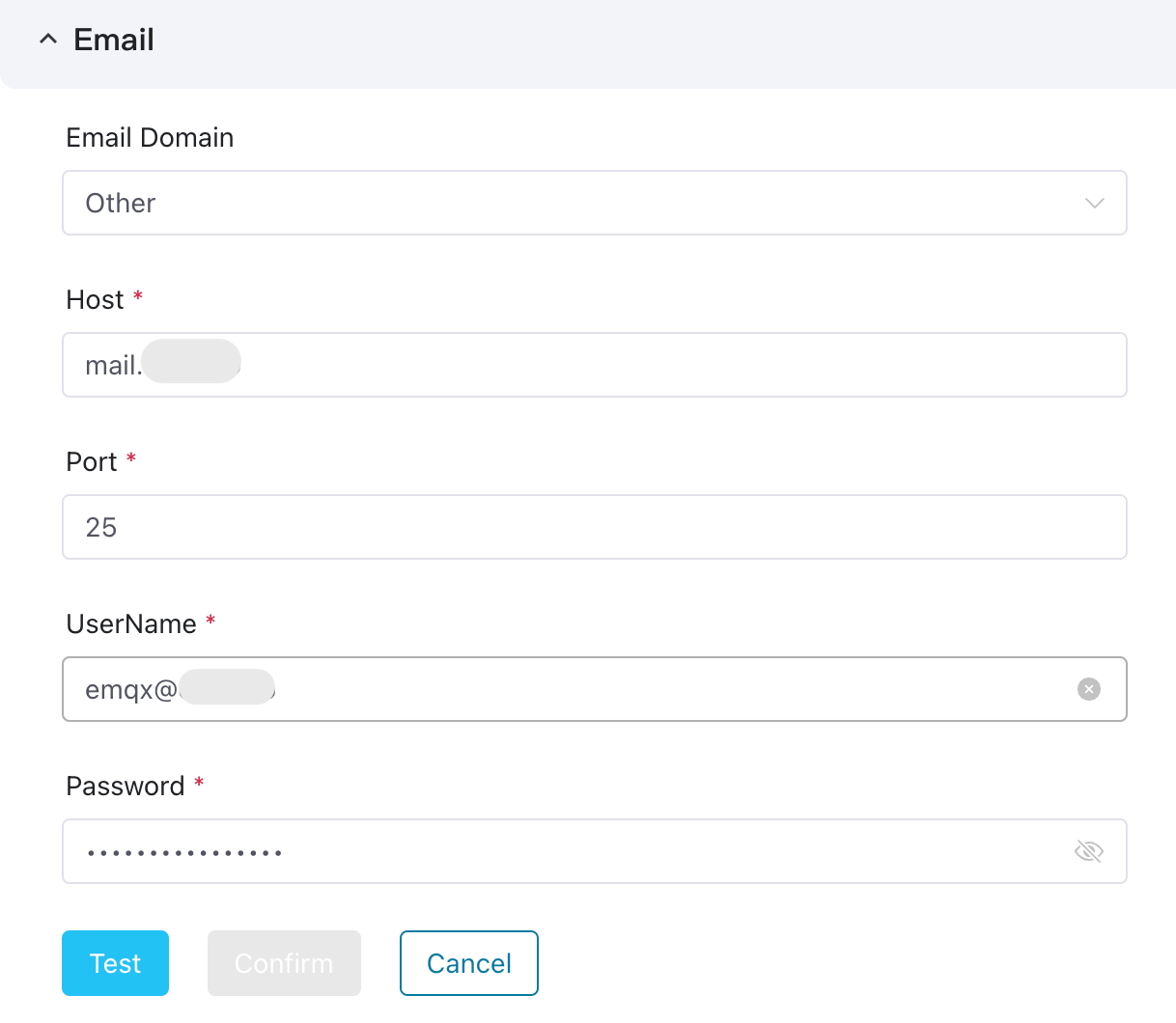Click the Port field label

pos(92,462)
